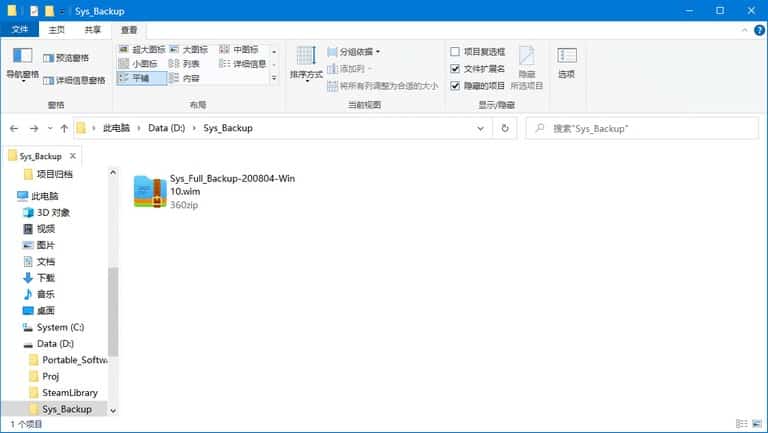Open Portable_Software folder in sidebar
The width and height of the screenshot is (768, 433).
[69, 360]
